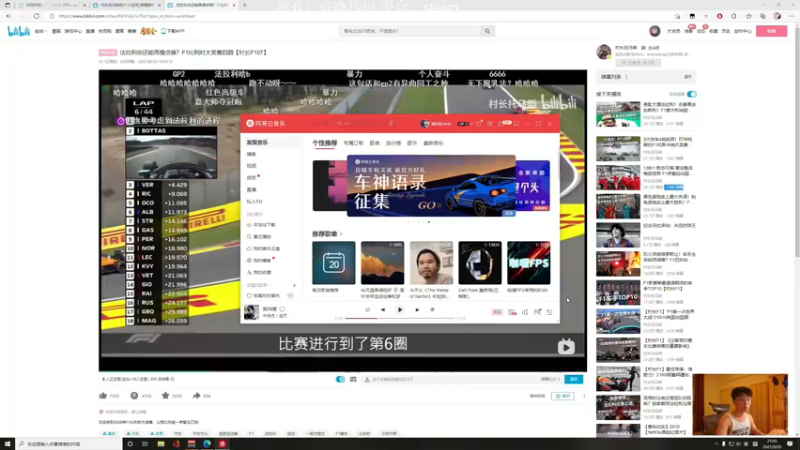Open danmaku settings icon beside the switch
This screenshot has height=450, width=800.
tap(353, 379)
